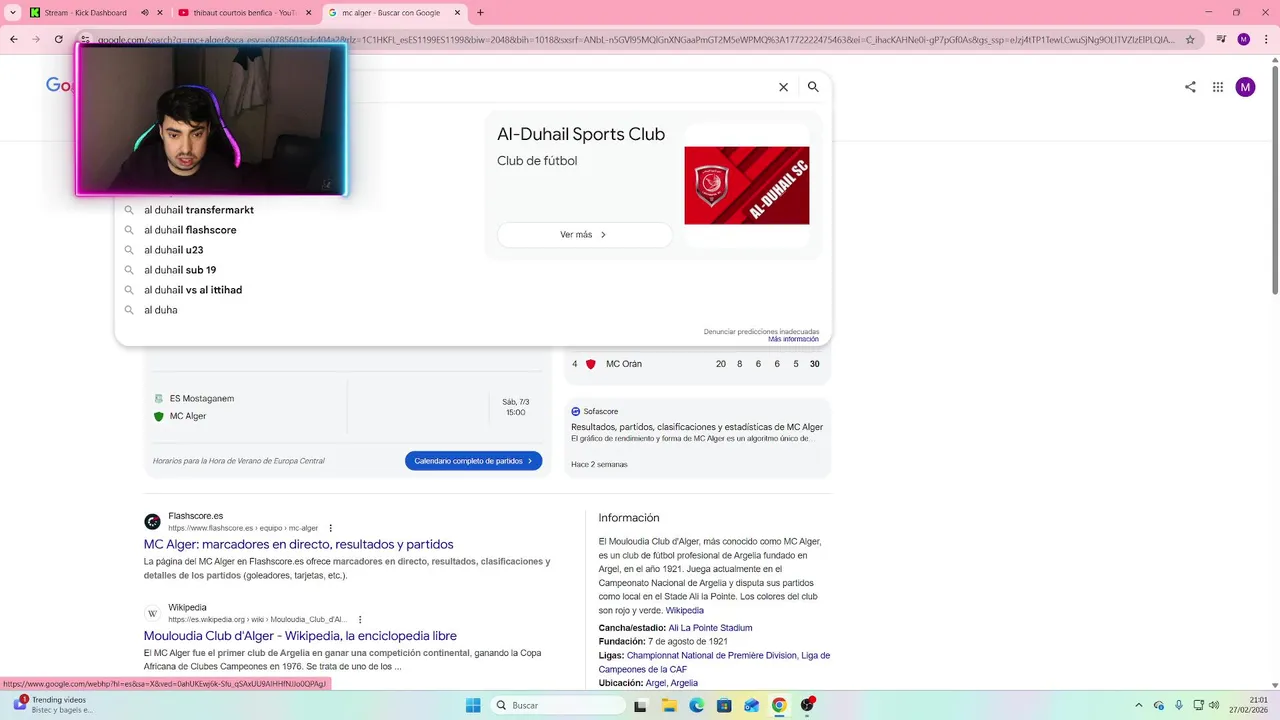Image resolution: width=1280 pixels, height=720 pixels.
Task: Open the Google apps grid
Action: [x=1218, y=87]
